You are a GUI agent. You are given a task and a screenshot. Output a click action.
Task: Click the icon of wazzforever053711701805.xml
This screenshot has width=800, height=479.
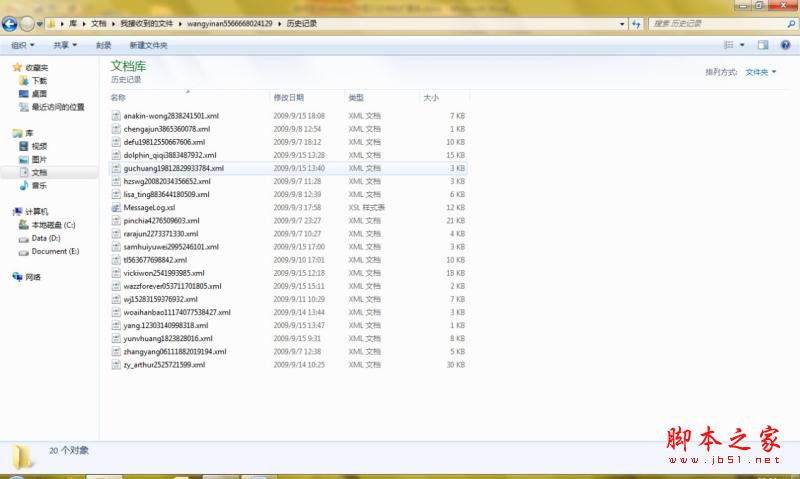[x=116, y=286]
